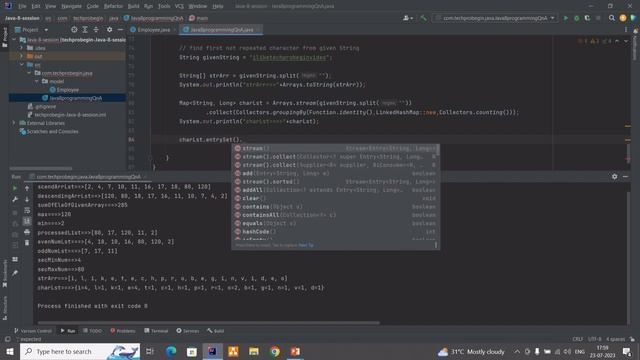Image resolution: width=640 pixels, height=360 pixels.
Task: Collapse the Java-8-session root node
Action: [15, 40]
